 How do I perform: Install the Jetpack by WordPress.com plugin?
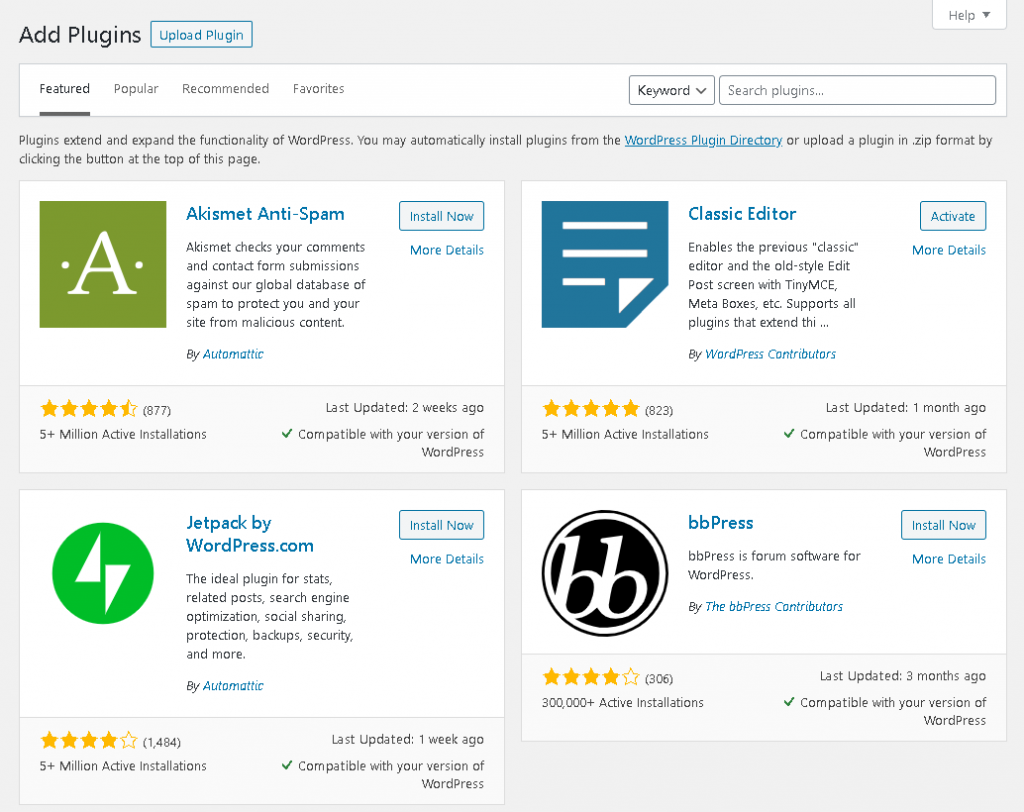pyautogui.click(x=441, y=525)
